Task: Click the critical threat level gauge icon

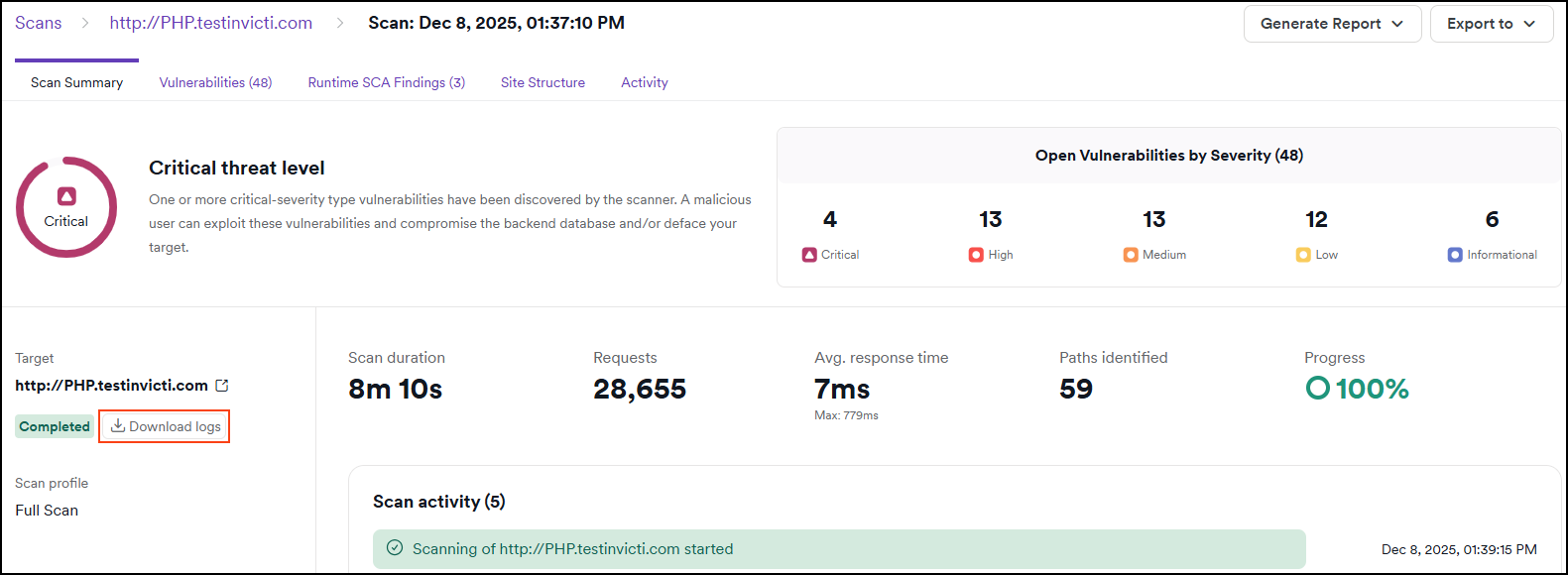Action: pyautogui.click(x=66, y=206)
